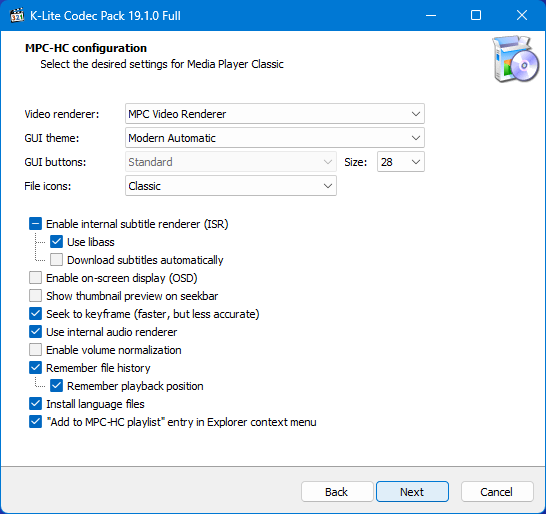Expand the GUI theme combo box
Screen dimensions: 546x514
pyautogui.click(x=275, y=138)
